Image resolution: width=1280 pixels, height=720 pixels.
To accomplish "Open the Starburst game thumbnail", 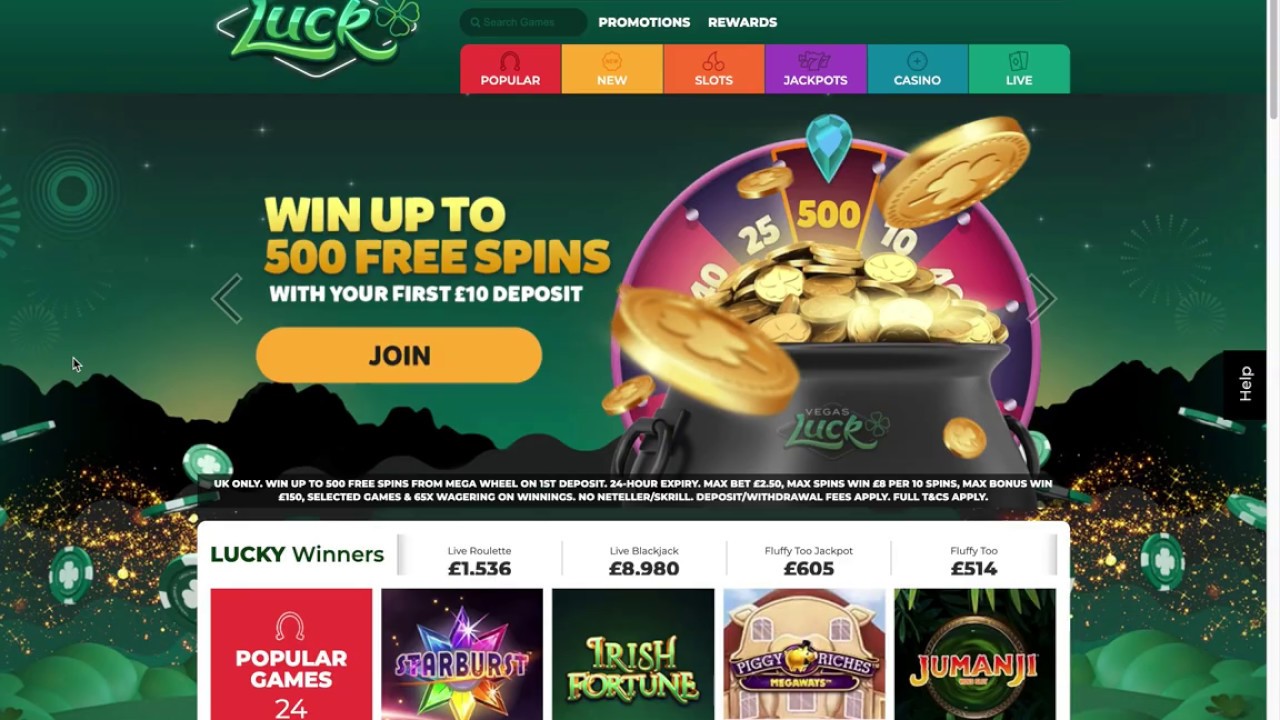I will click(462, 654).
